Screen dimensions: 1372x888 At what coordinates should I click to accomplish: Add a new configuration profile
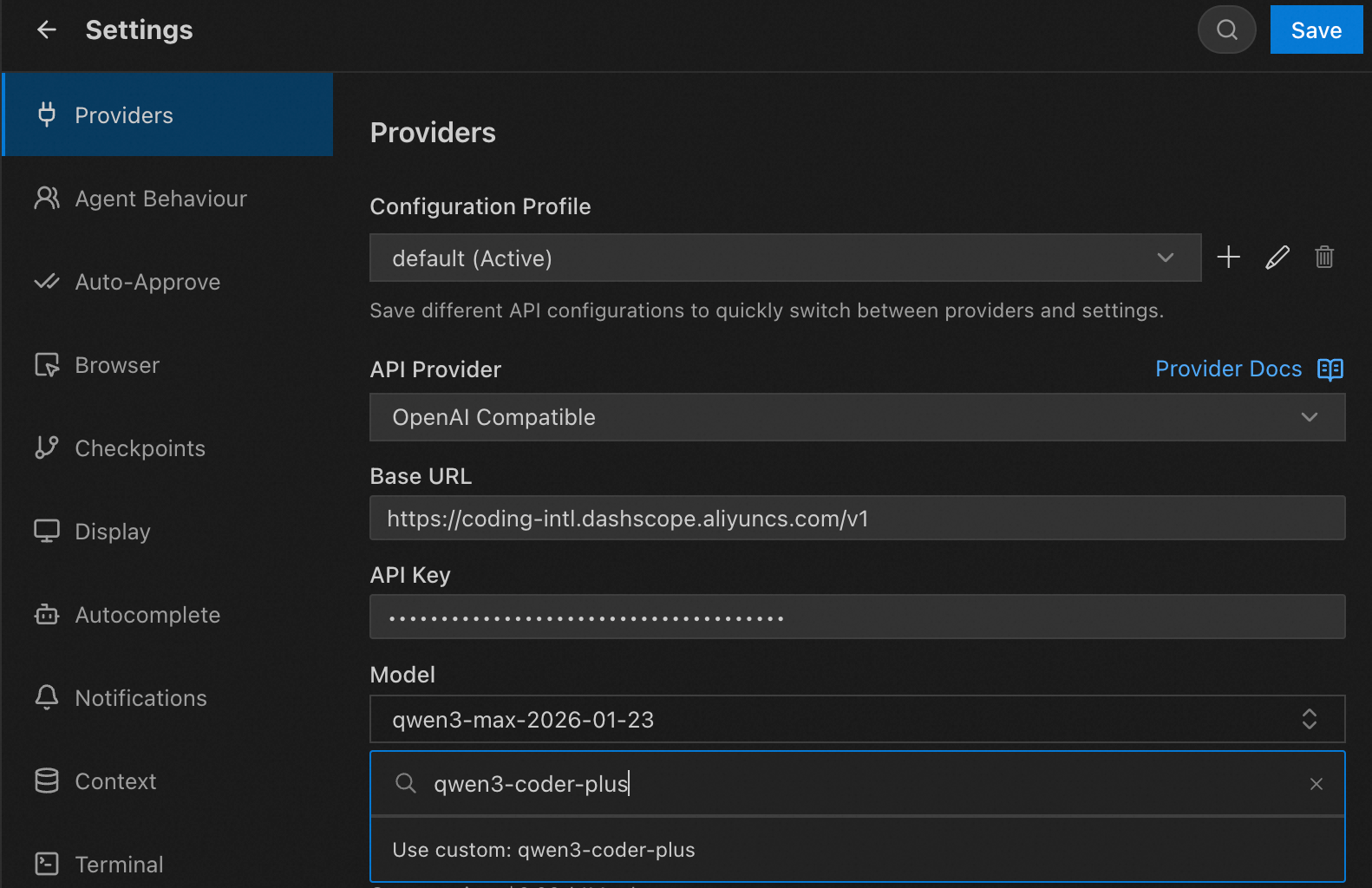coord(1228,258)
